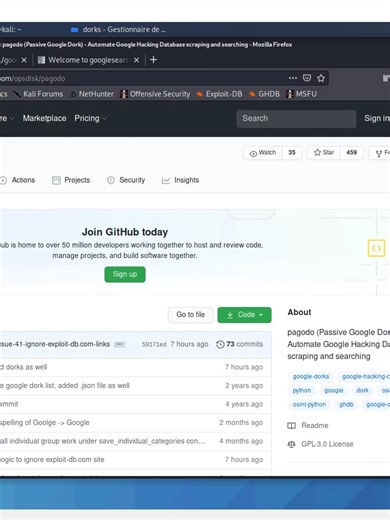Select the python topic tag
The width and height of the screenshot is (390, 520).
click(x=302, y=391)
